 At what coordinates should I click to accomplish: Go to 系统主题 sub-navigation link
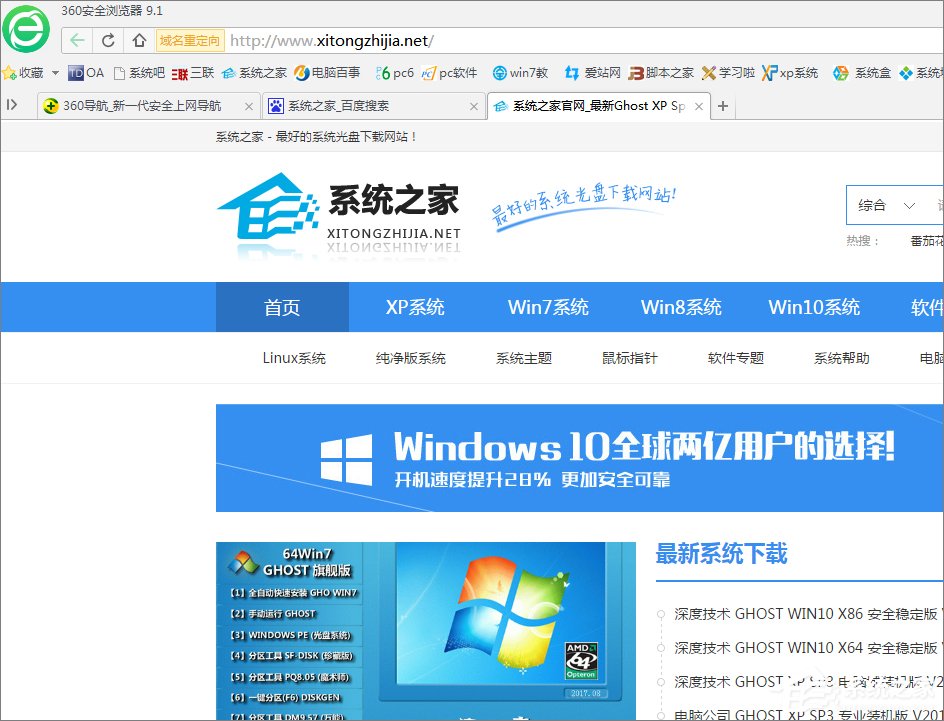tap(524, 358)
